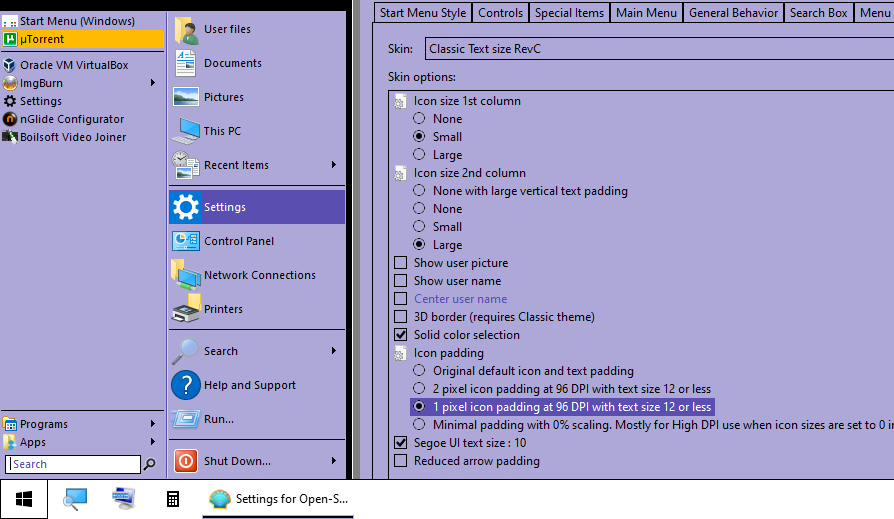Click the calculator icon in taskbar

(173, 499)
